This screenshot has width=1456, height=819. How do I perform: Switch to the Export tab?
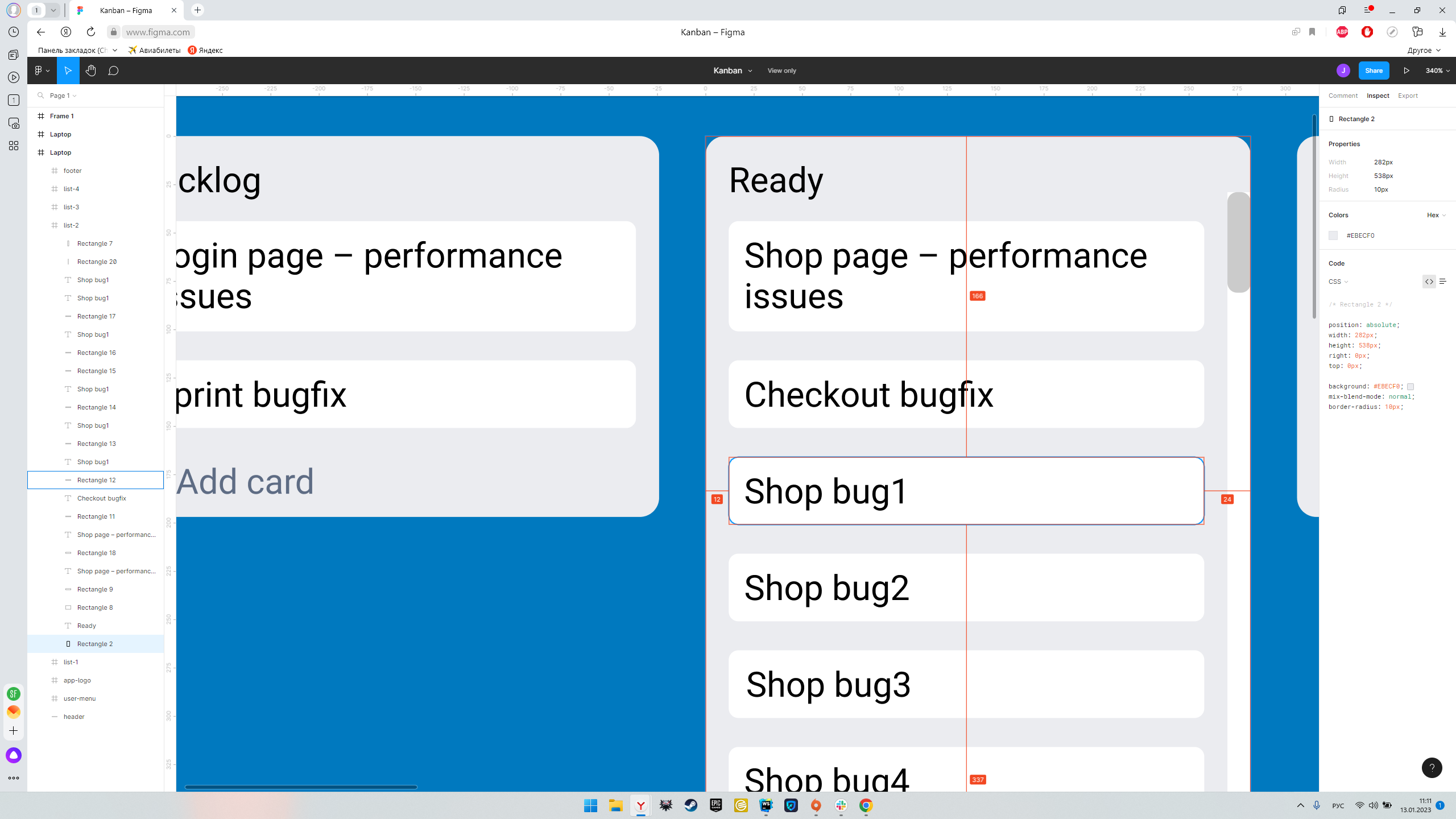coord(1408,96)
